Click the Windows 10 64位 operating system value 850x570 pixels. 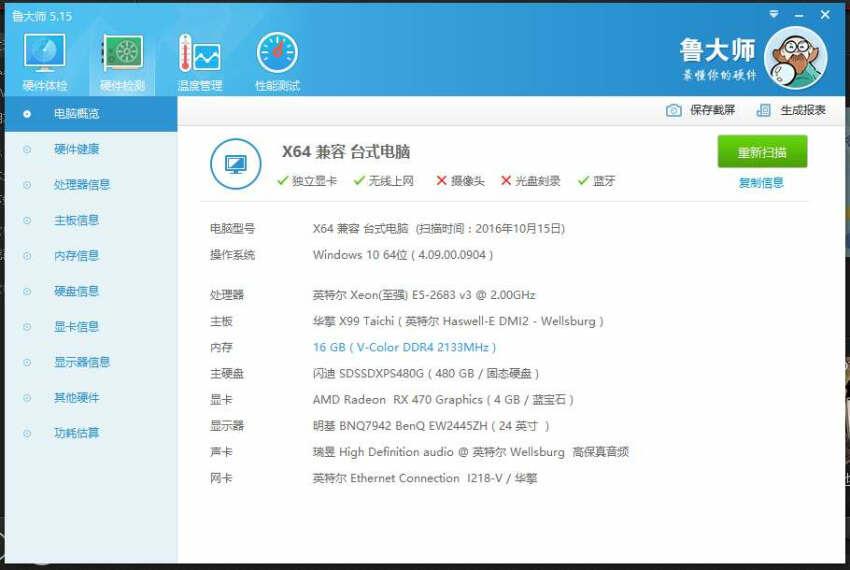[x=403, y=255]
